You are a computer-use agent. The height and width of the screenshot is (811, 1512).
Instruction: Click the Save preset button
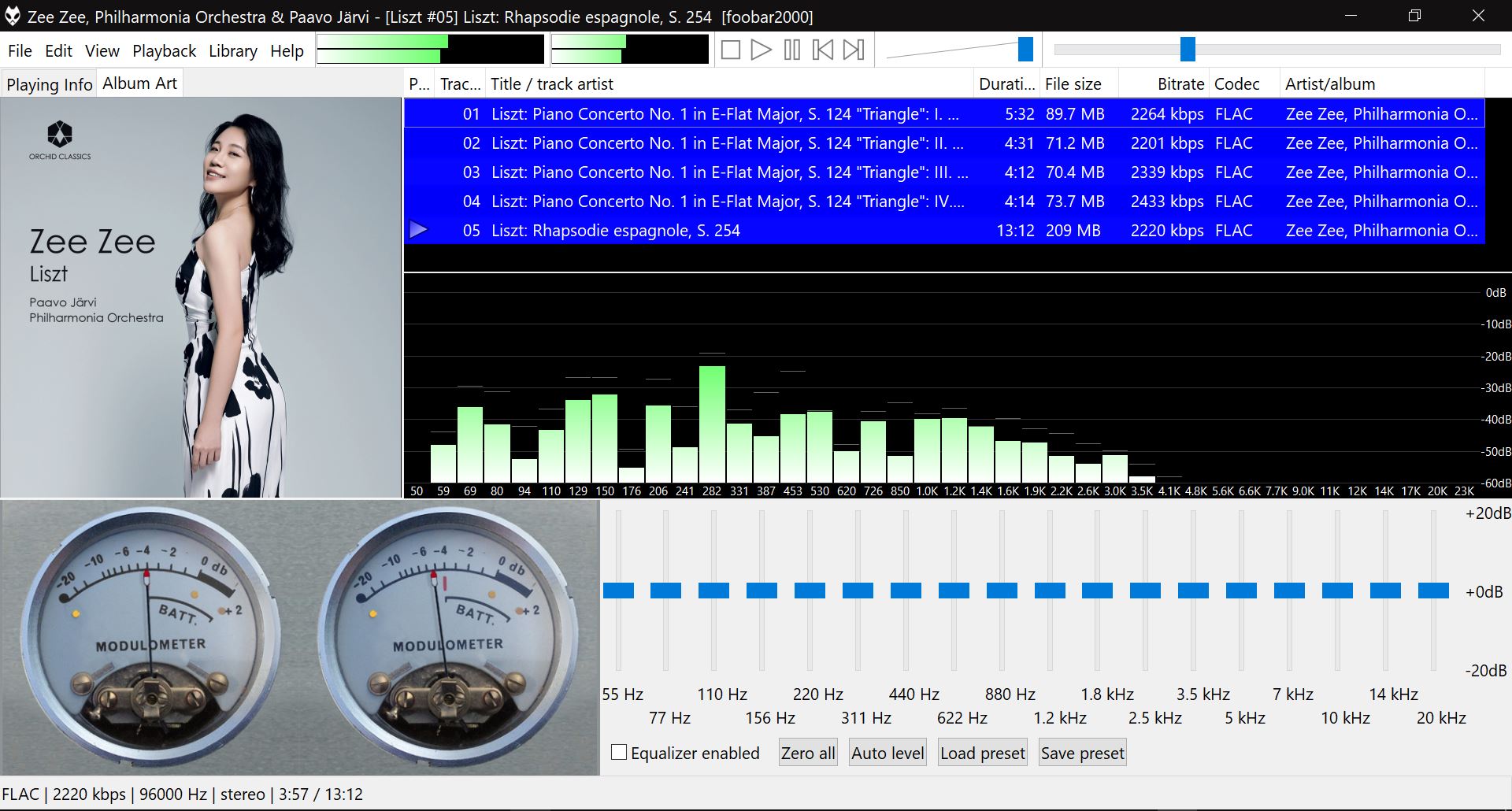tap(1083, 754)
